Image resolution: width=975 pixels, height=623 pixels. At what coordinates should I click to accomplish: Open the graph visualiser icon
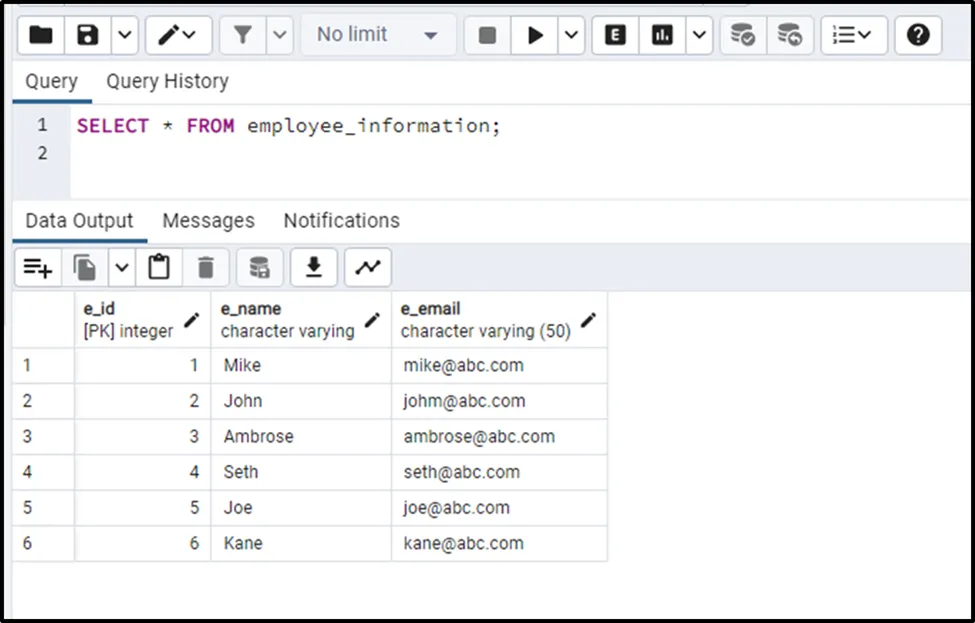[x=368, y=267]
